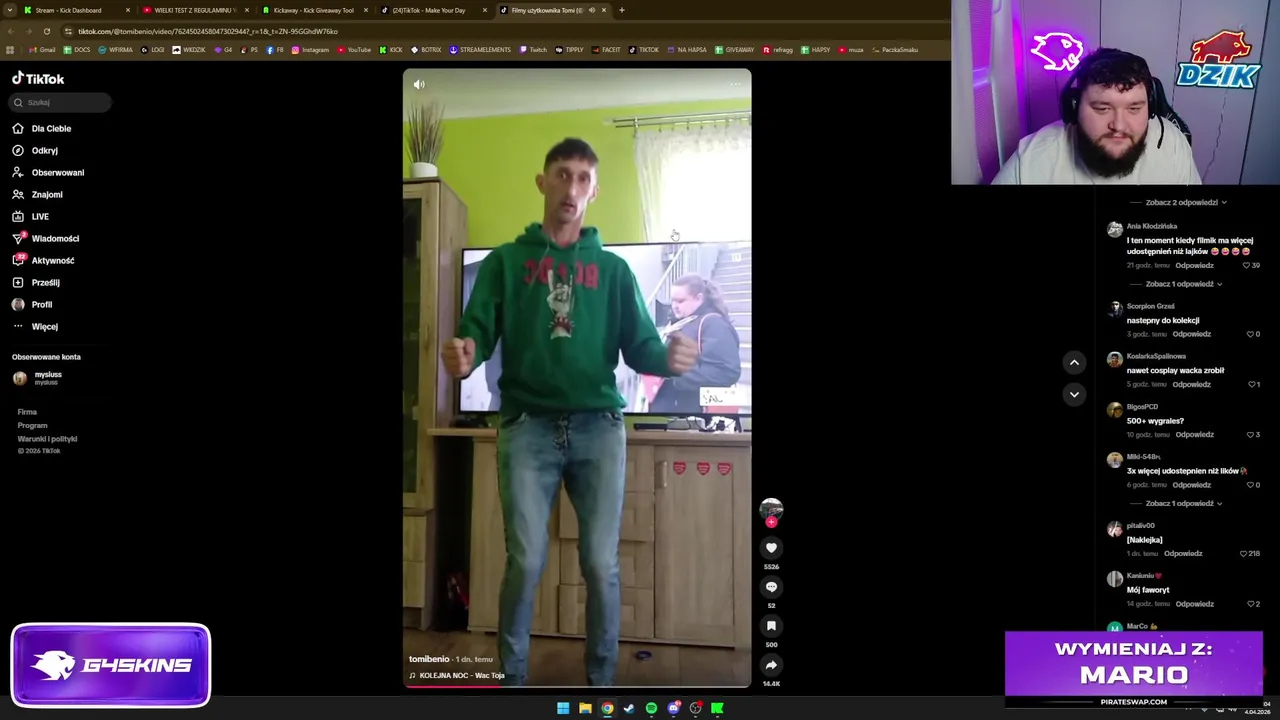Open Spotify from taskbar
This screenshot has height=720, width=1280.
tap(651, 708)
